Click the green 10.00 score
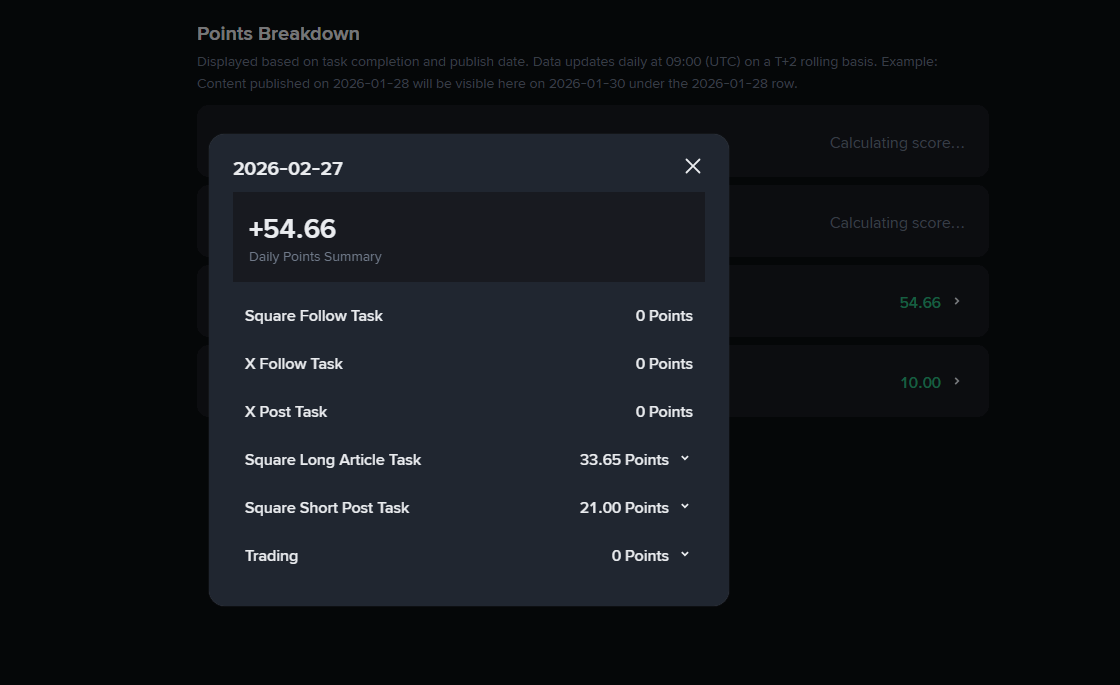Image resolution: width=1120 pixels, height=685 pixels. tap(919, 383)
